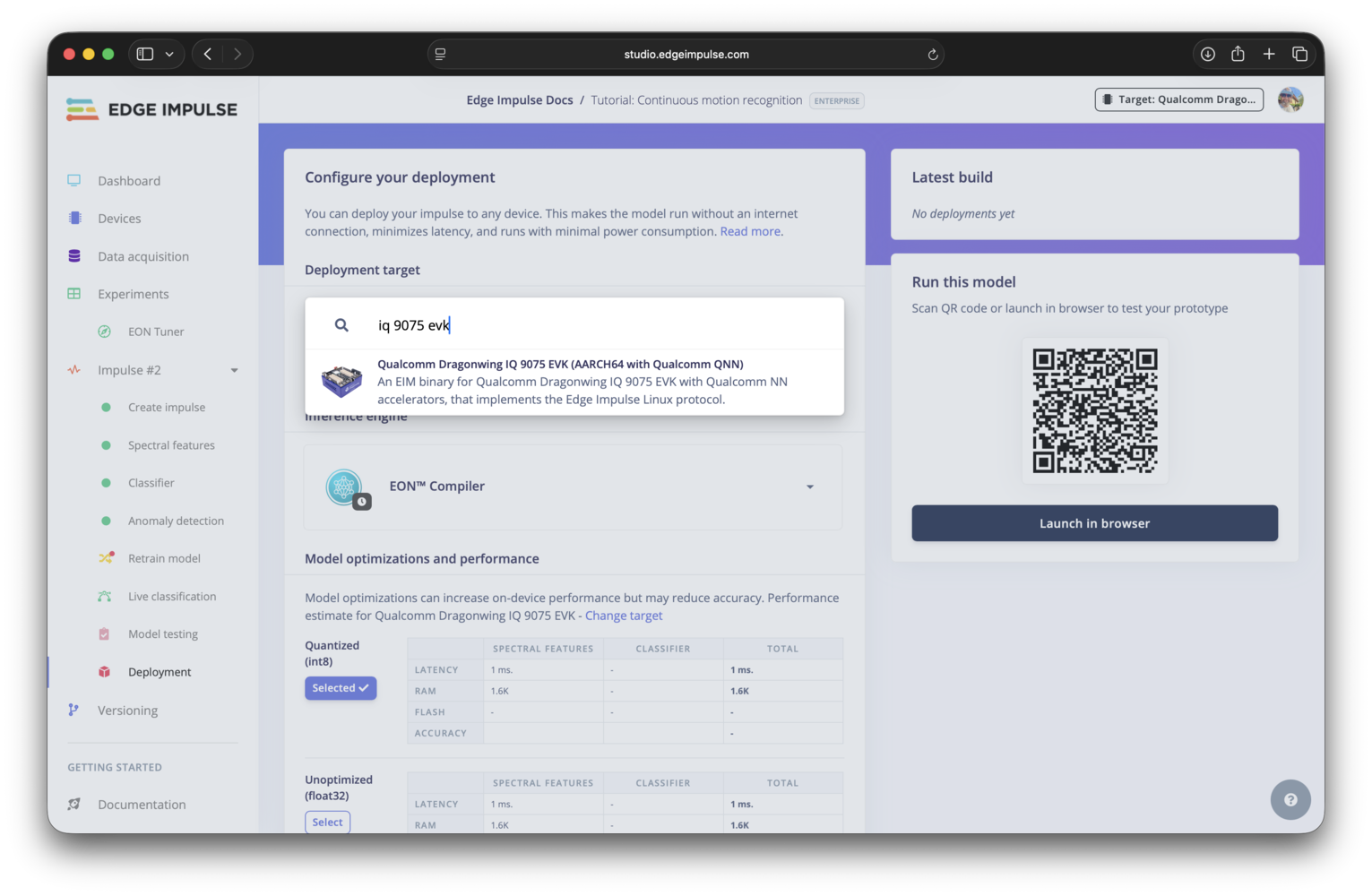Follow the Read more link
Image resolution: width=1372 pixels, height=896 pixels.
pyautogui.click(x=750, y=231)
